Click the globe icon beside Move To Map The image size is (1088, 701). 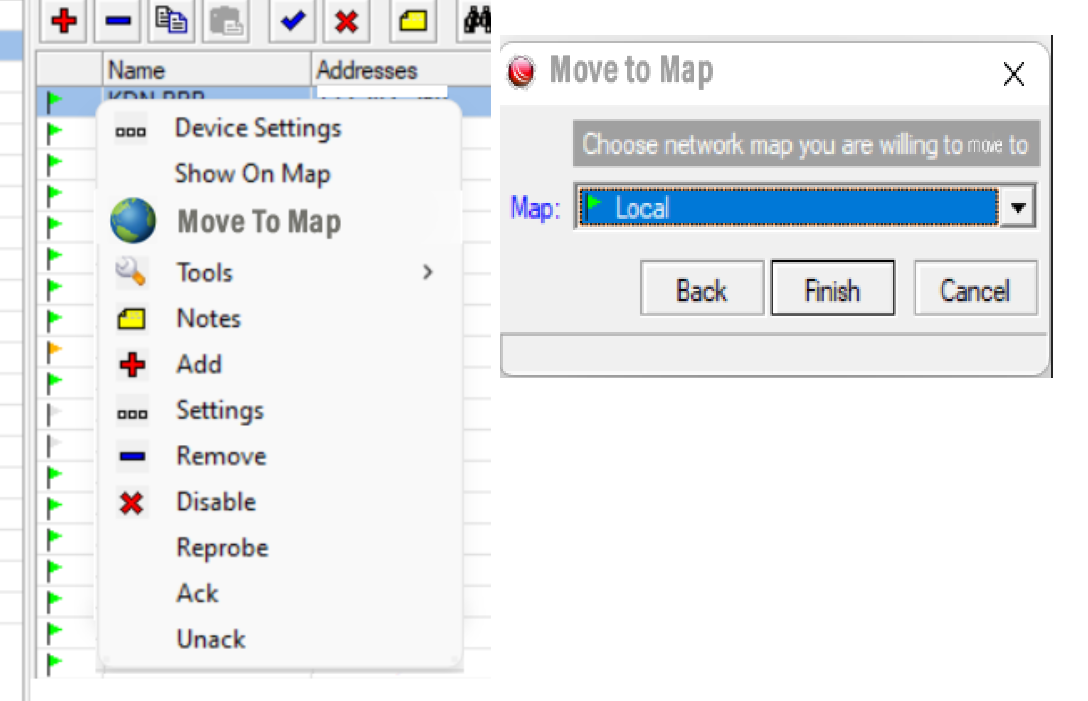click(x=133, y=221)
